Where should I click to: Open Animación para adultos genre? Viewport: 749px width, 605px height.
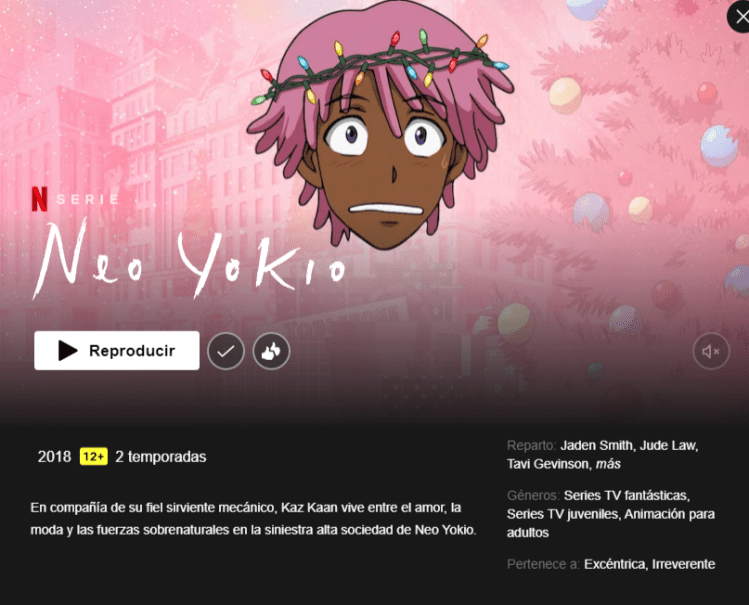click(x=611, y=523)
